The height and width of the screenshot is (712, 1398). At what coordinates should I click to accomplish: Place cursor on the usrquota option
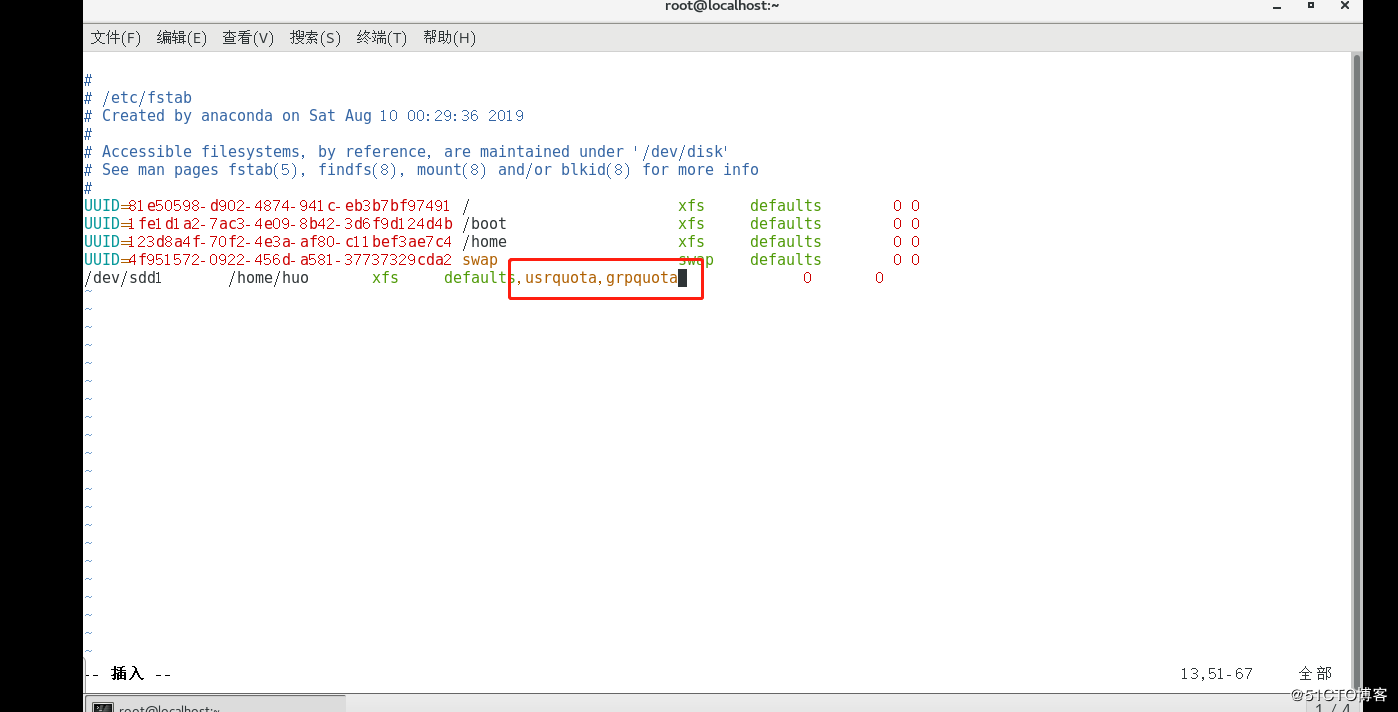pos(561,278)
